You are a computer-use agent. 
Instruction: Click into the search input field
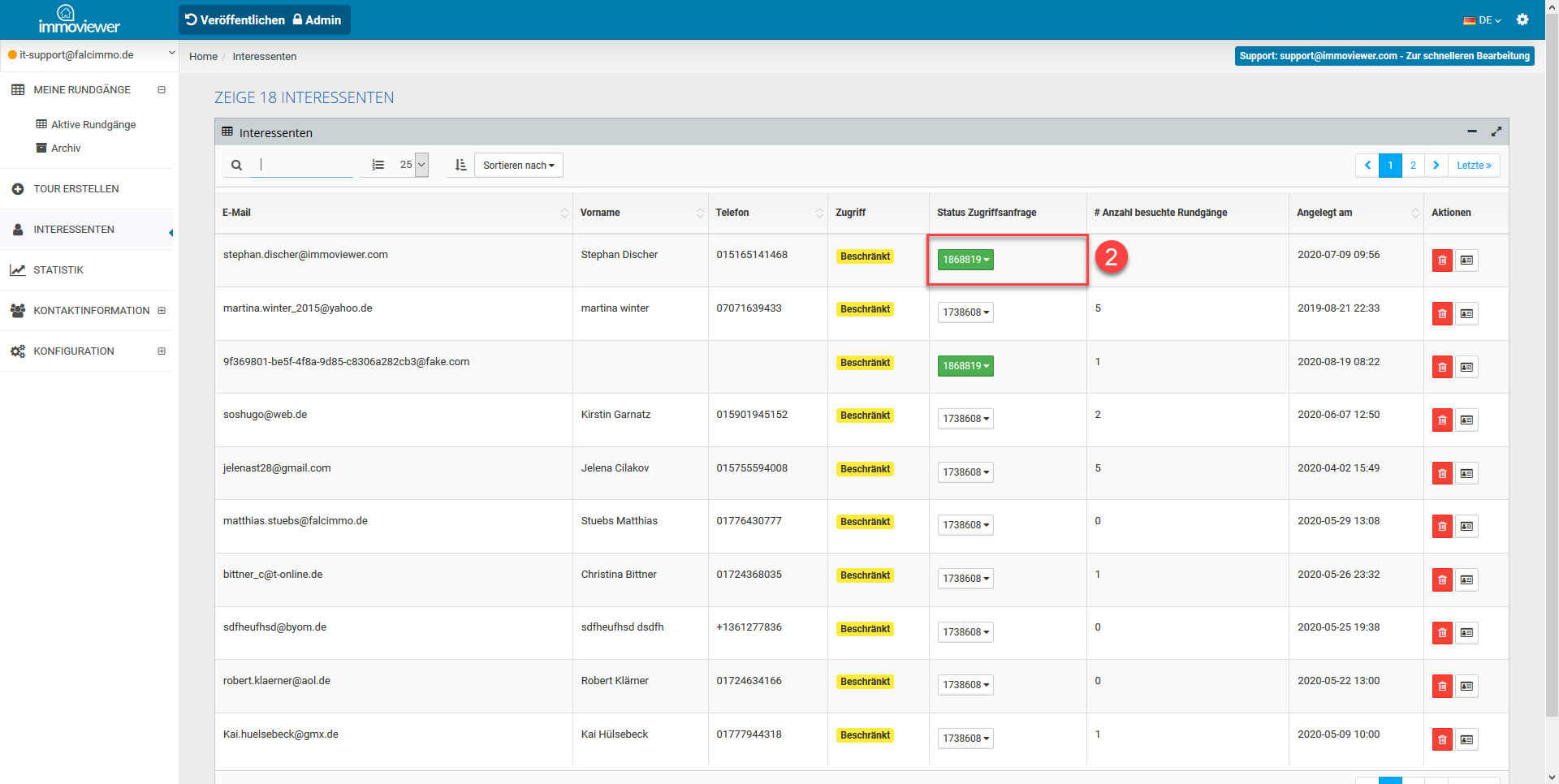pyautogui.click(x=306, y=165)
